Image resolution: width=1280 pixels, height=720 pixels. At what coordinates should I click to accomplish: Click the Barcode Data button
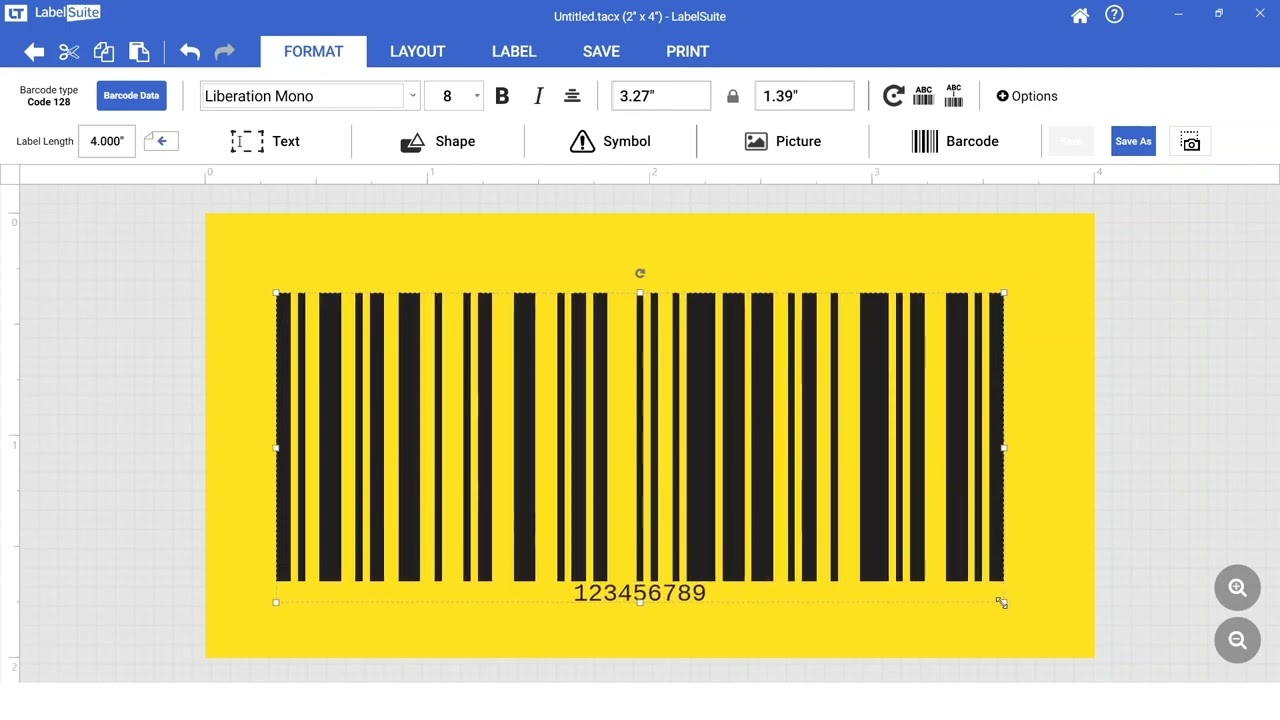tap(131, 96)
